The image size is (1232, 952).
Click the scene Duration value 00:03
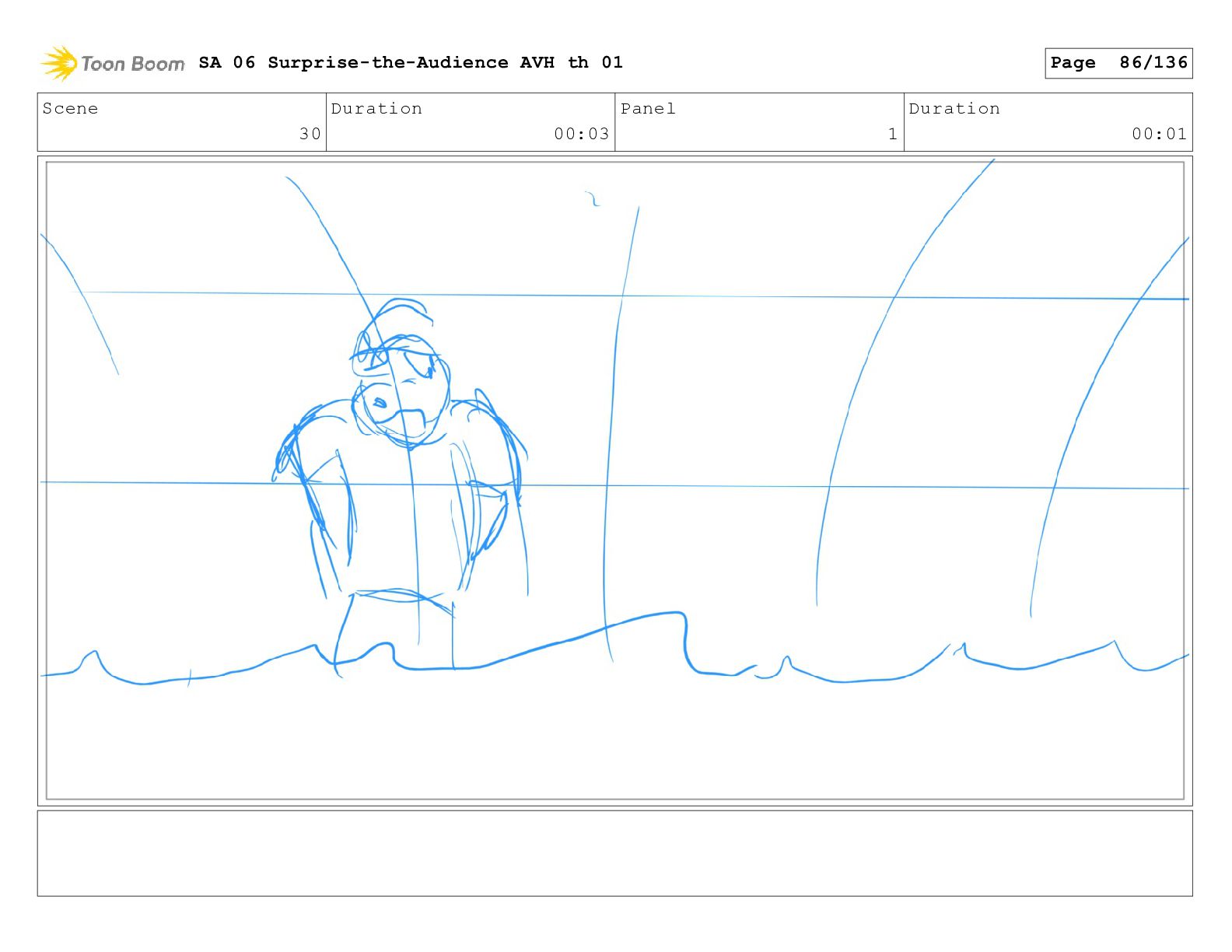click(581, 134)
